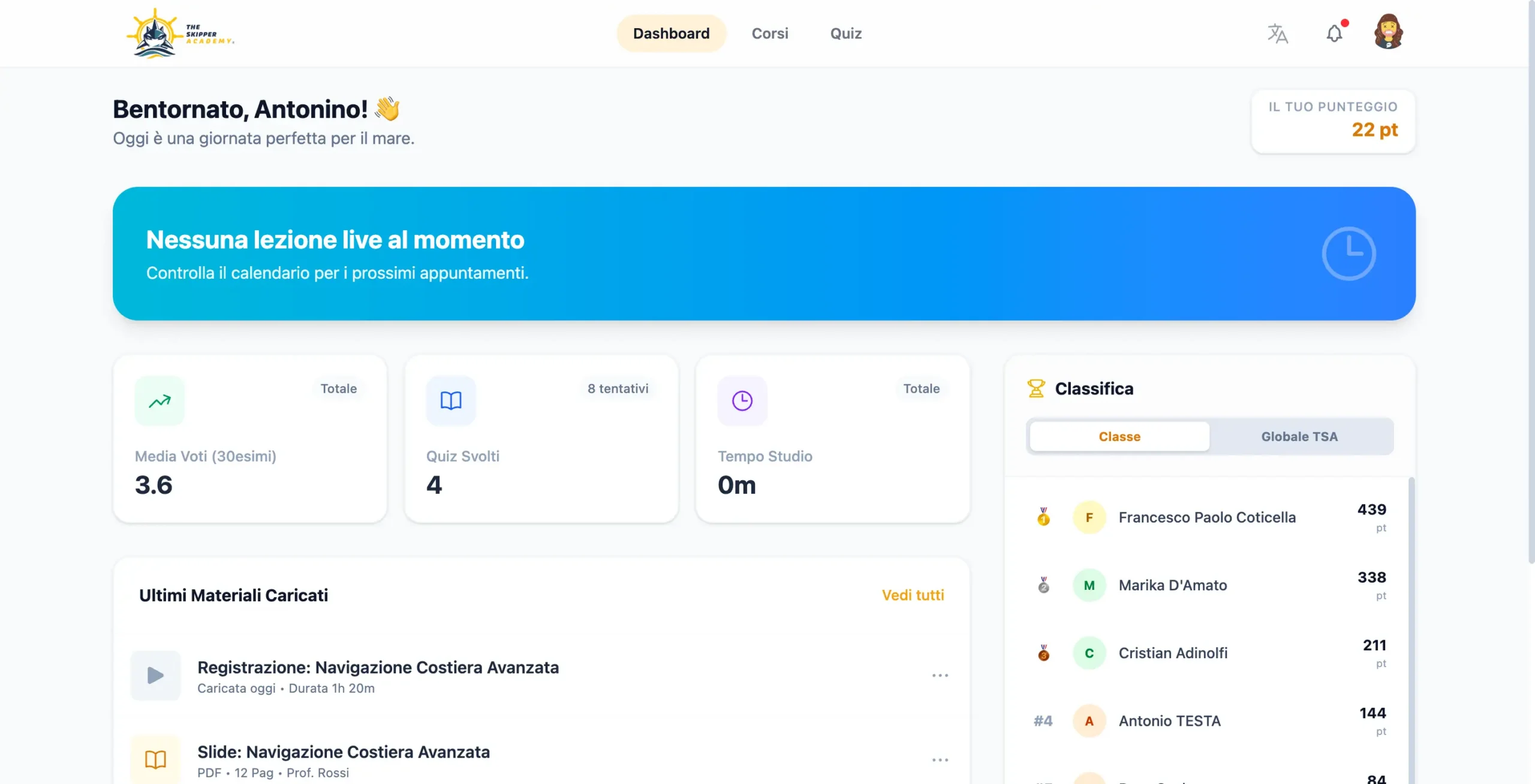This screenshot has width=1535, height=784.
Task: Select the Quiz tab
Action: pos(845,33)
